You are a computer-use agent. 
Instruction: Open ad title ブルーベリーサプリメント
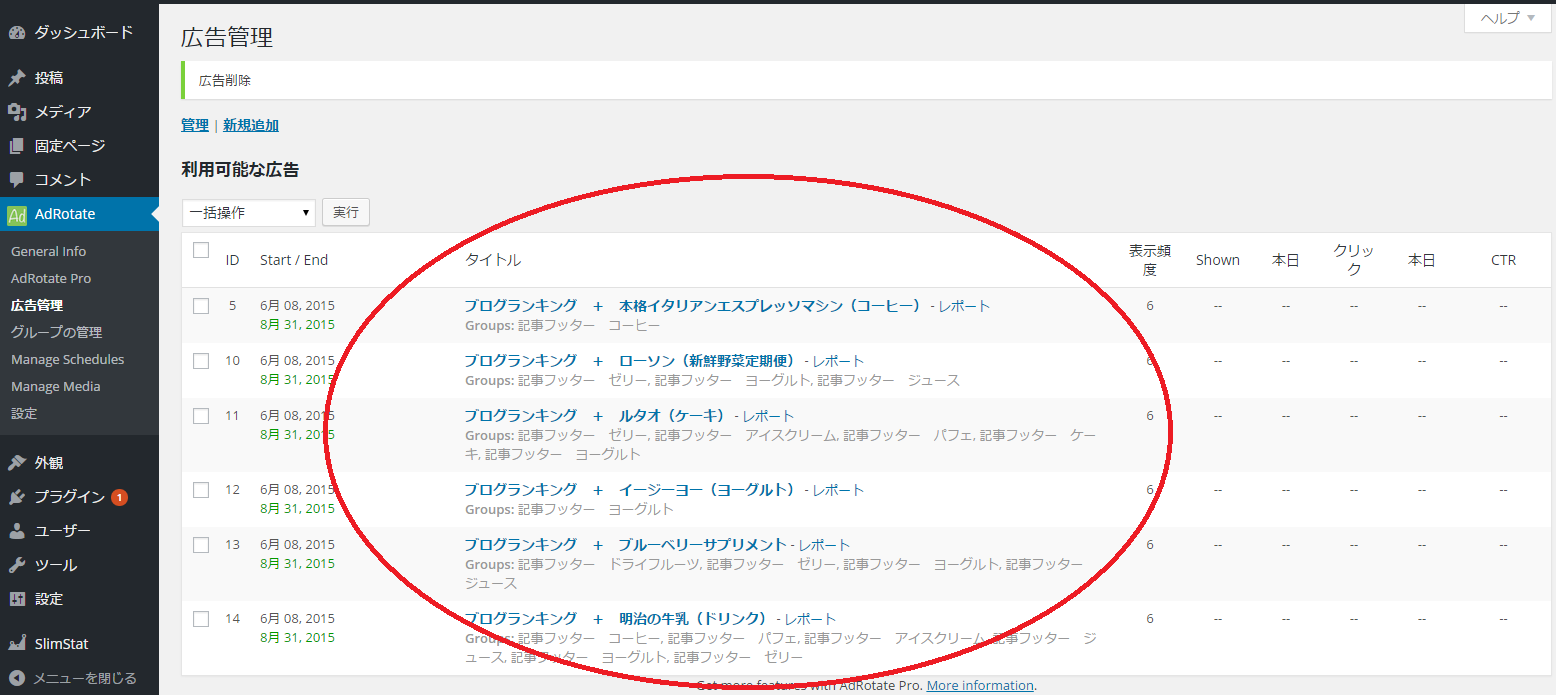point(626,545)
